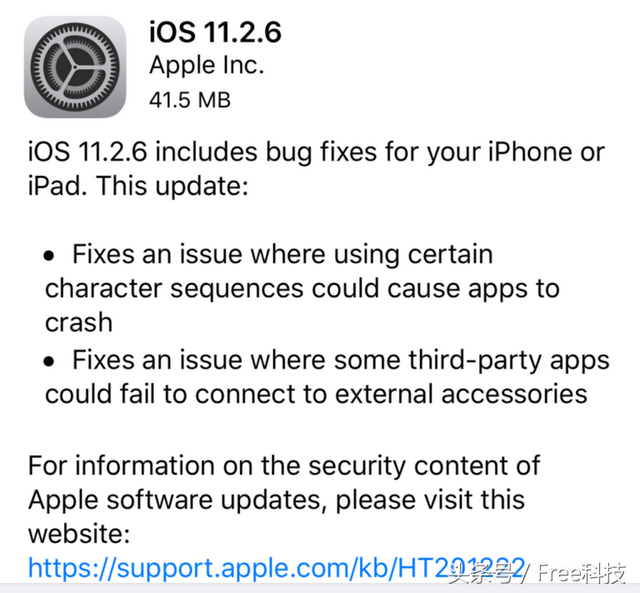The image size is (640, 593).
Task: Click the second bullet point marker
Action: [49, 362]
